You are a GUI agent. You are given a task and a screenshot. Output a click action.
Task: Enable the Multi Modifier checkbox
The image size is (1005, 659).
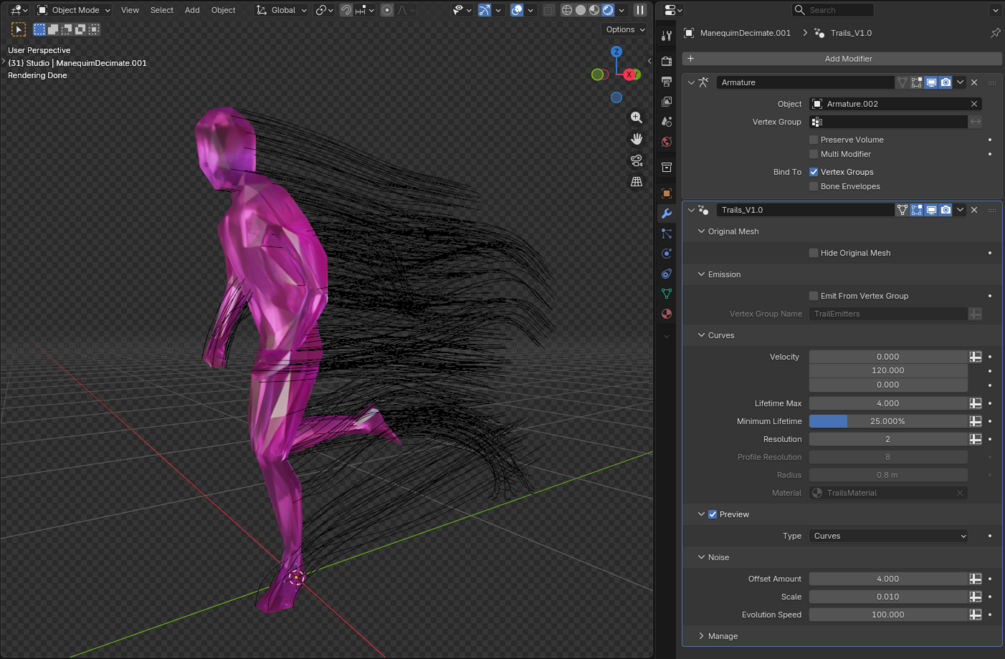click(814, 154)
